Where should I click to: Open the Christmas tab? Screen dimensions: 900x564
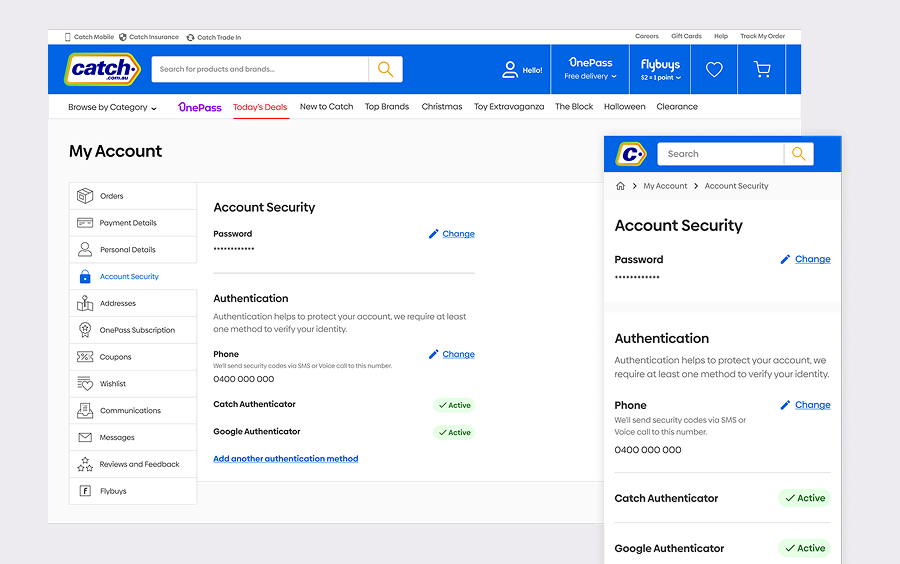click(442, 107)
